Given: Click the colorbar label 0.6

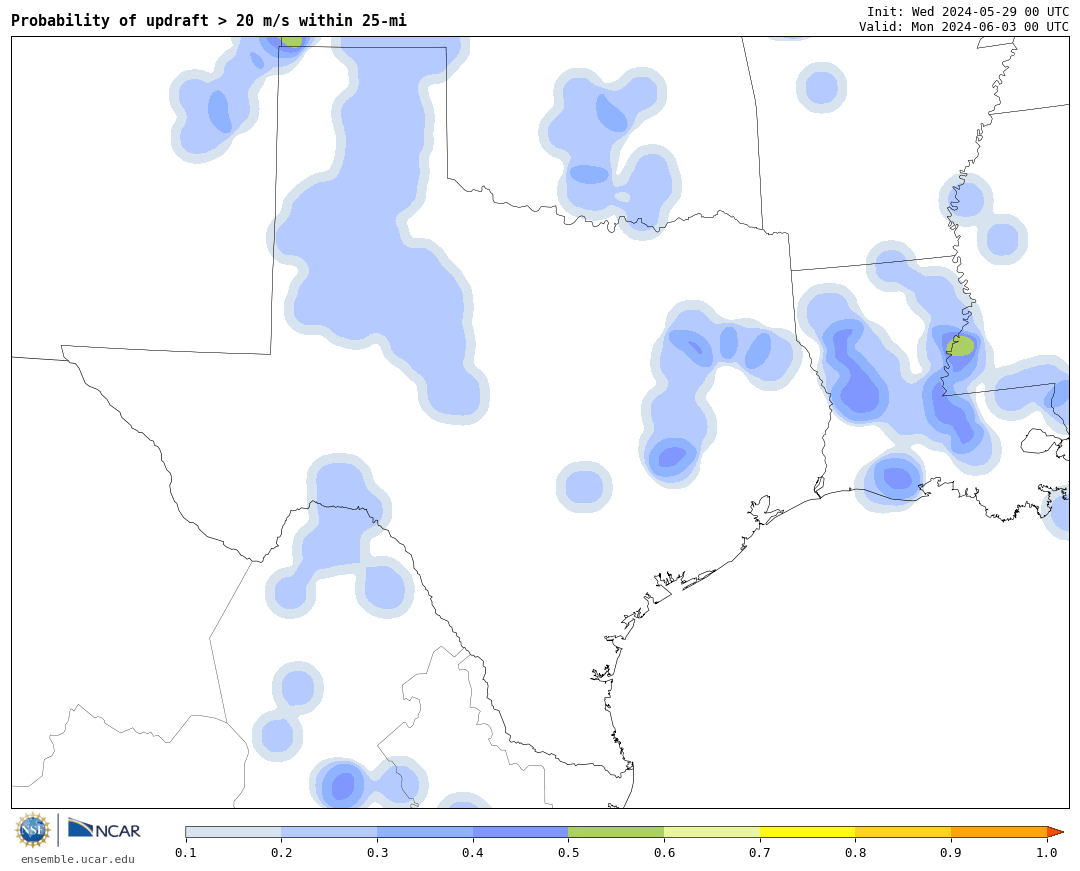Looking at the screenshot, I should click(664, 852).
